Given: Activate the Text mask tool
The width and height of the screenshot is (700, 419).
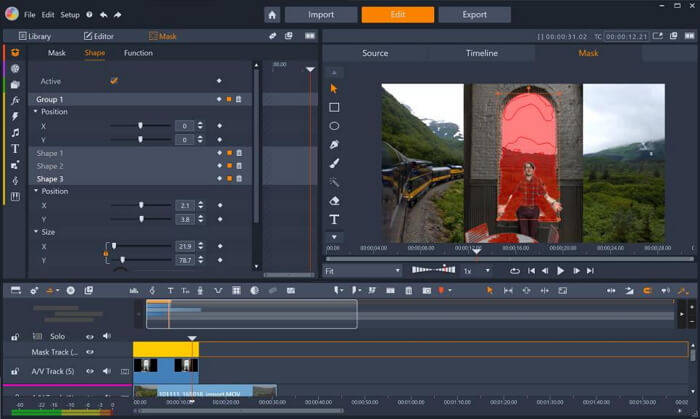Looking at the screenshot, I should coord(334,219).
